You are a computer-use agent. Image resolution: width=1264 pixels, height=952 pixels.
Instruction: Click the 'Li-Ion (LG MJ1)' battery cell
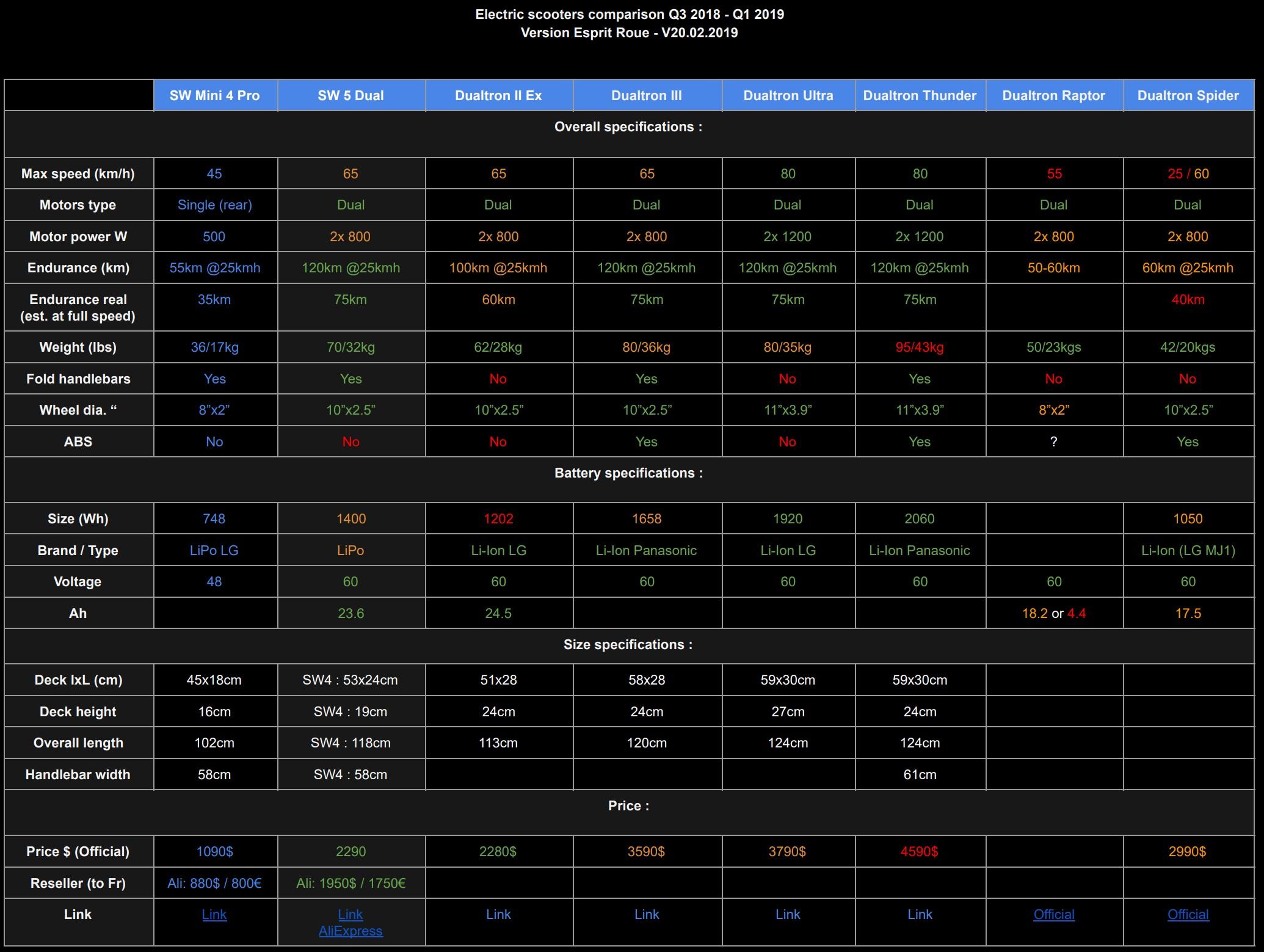pyautogui.click(x=1188, y=551)
